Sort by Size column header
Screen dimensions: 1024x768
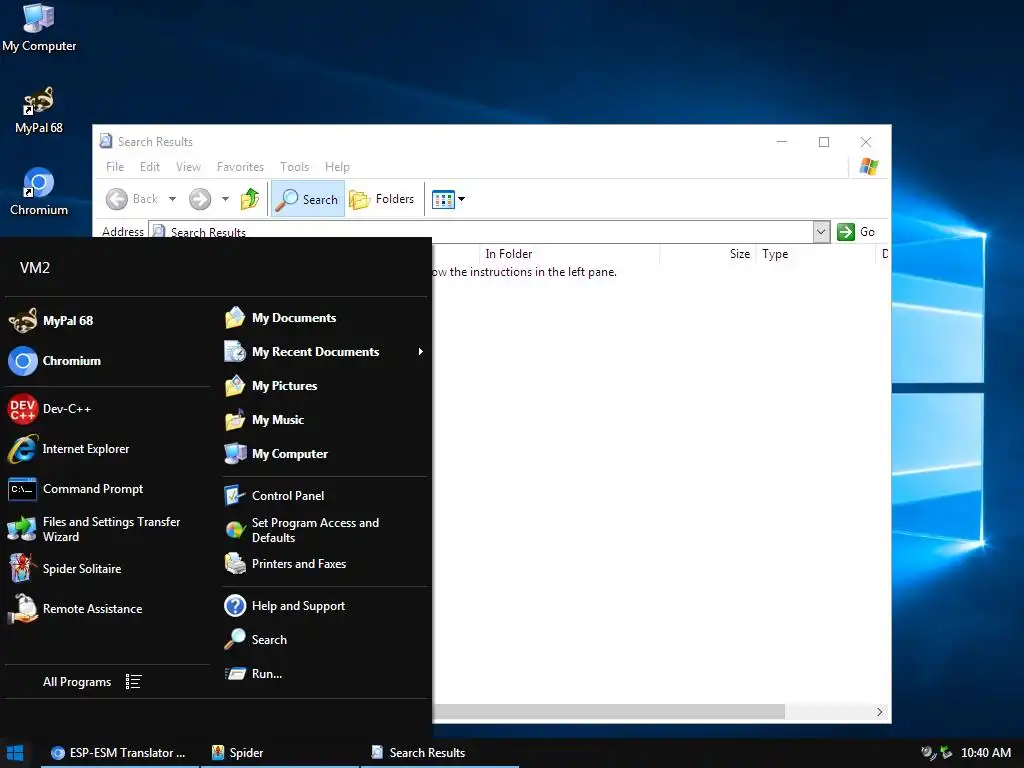707,254
